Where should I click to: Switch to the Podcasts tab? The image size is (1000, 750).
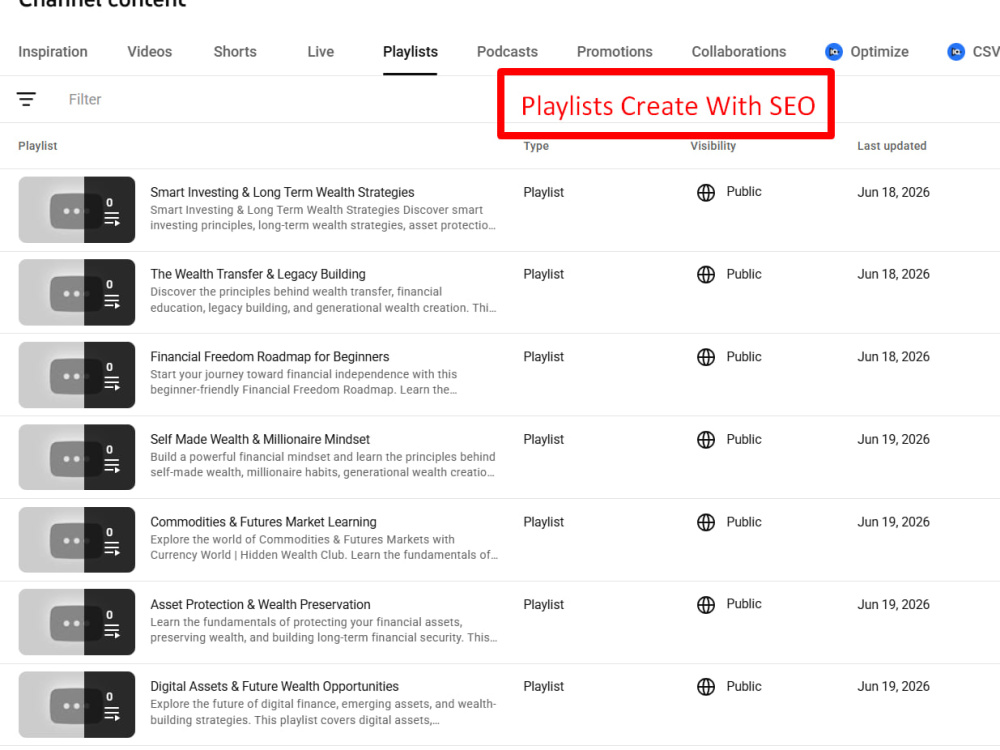pos(507,52)
